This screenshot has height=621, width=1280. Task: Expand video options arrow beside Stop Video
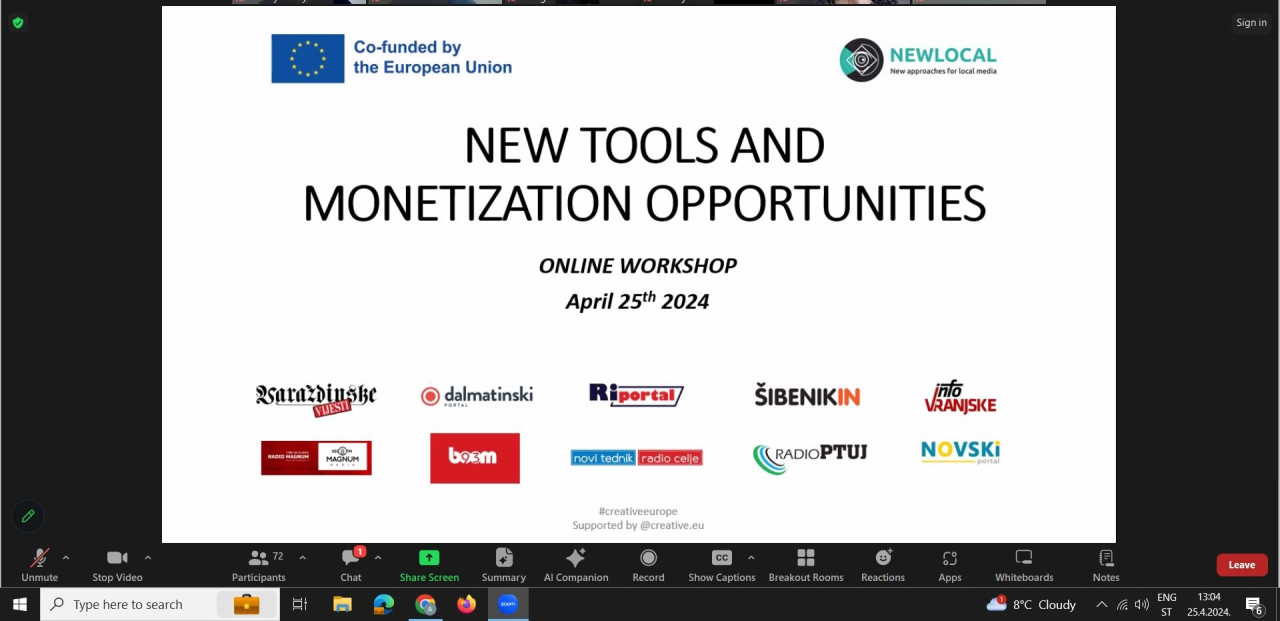click(x=148, y=558)
